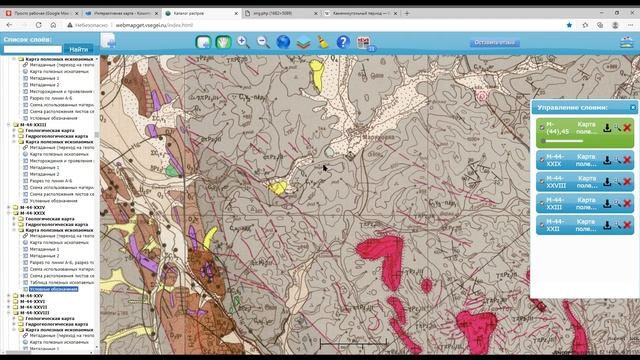Remove the M-44-XXII layer
Viewport: 640px width, 360px height.
627,225
